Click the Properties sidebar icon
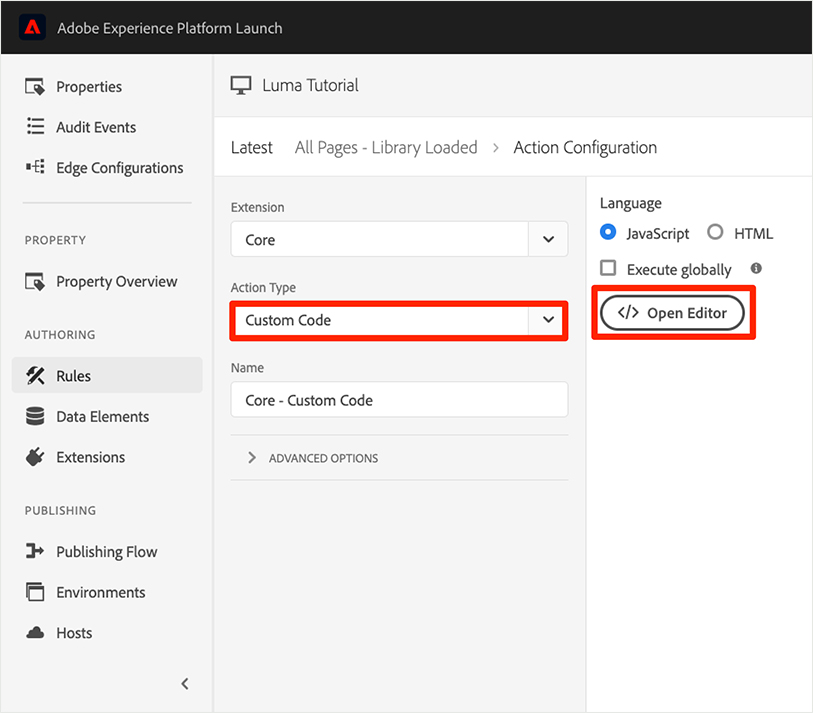Screen dimensions: 813x713 (35, 87)
